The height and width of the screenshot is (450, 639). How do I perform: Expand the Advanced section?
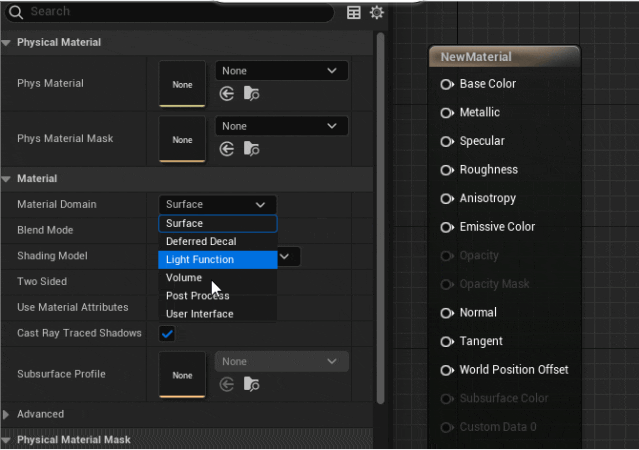pyautogui.click(x=6, y=414)
